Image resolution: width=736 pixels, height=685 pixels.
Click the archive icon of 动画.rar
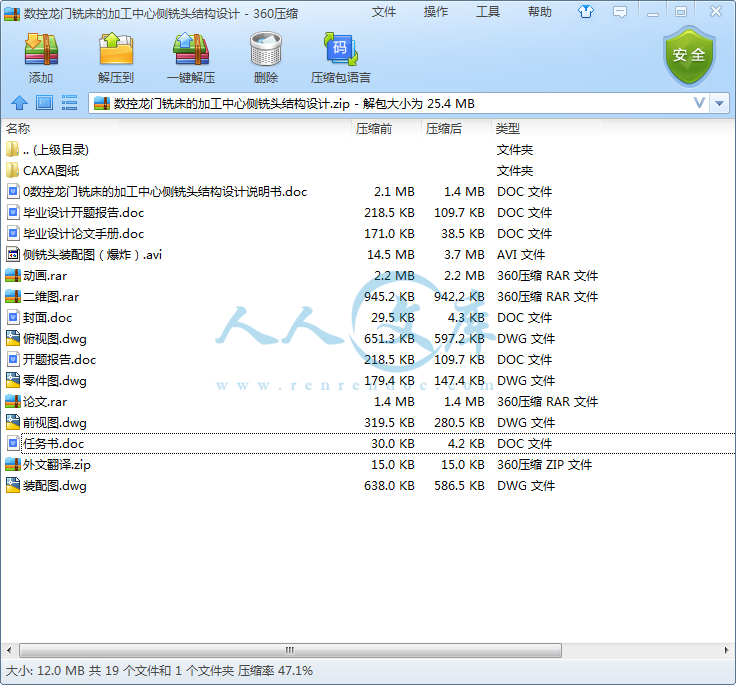point(13,276)
